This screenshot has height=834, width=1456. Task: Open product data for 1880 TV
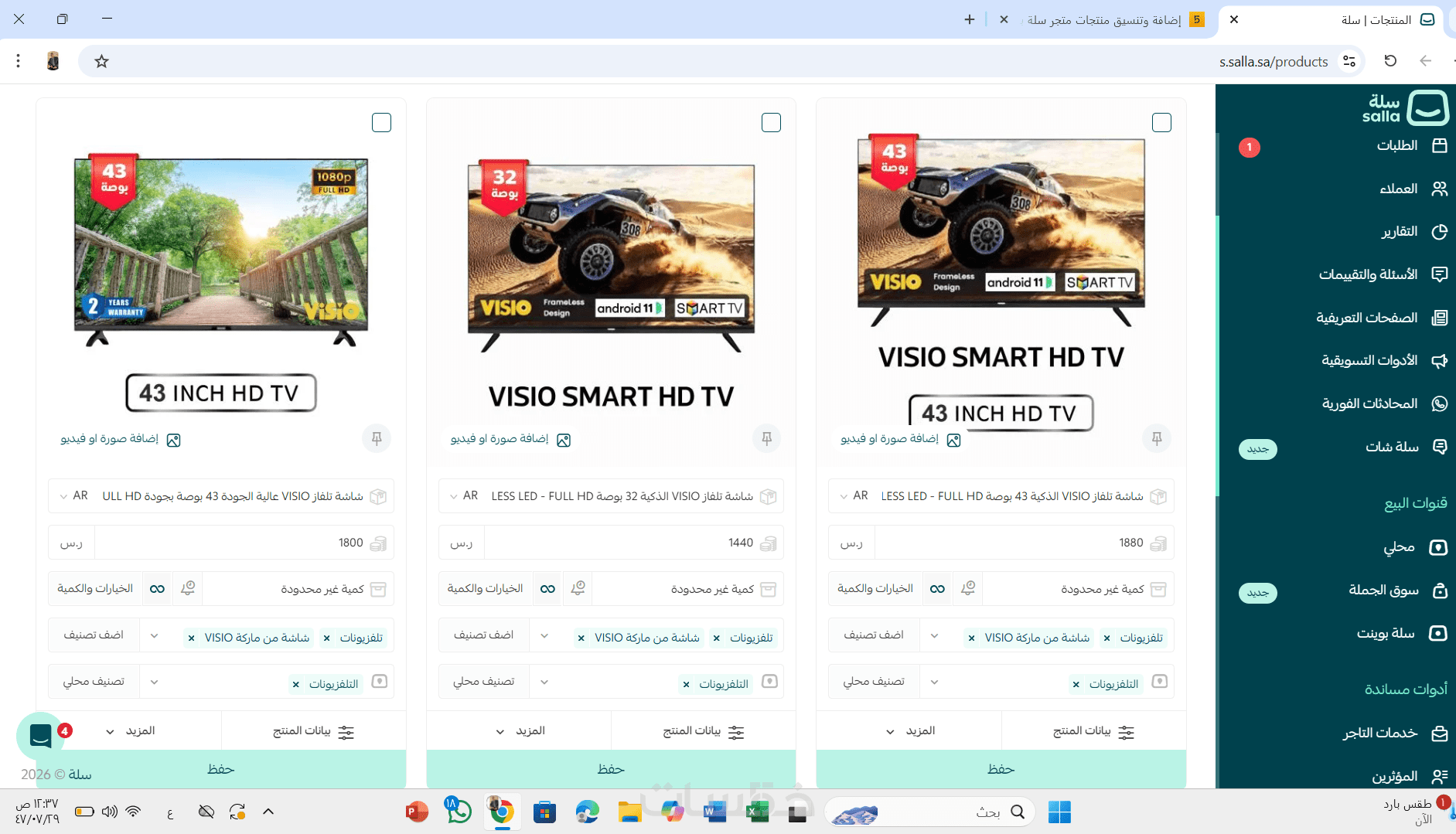pyautogui.click(x=1093, y=731)
